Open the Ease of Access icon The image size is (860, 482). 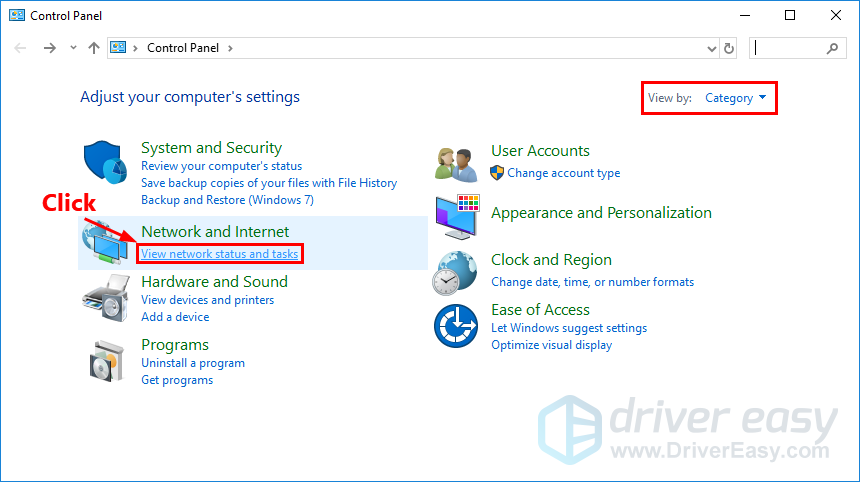tap(456, 327)
